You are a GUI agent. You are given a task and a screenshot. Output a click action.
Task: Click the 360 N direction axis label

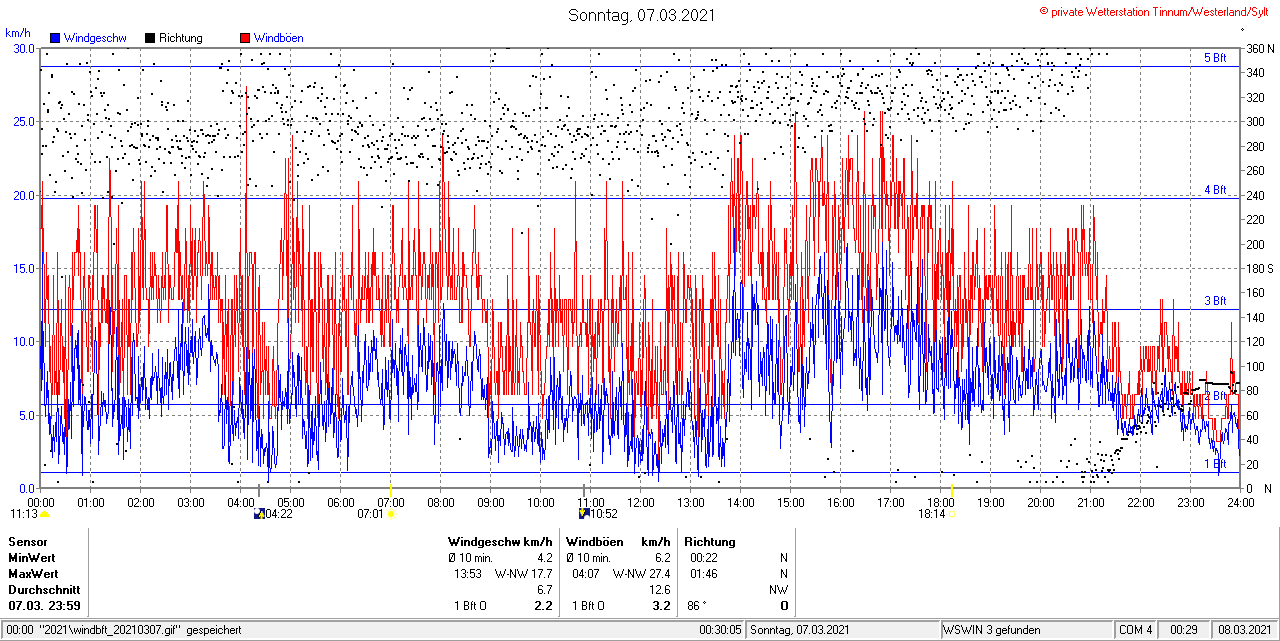(x=1260, y=48)
